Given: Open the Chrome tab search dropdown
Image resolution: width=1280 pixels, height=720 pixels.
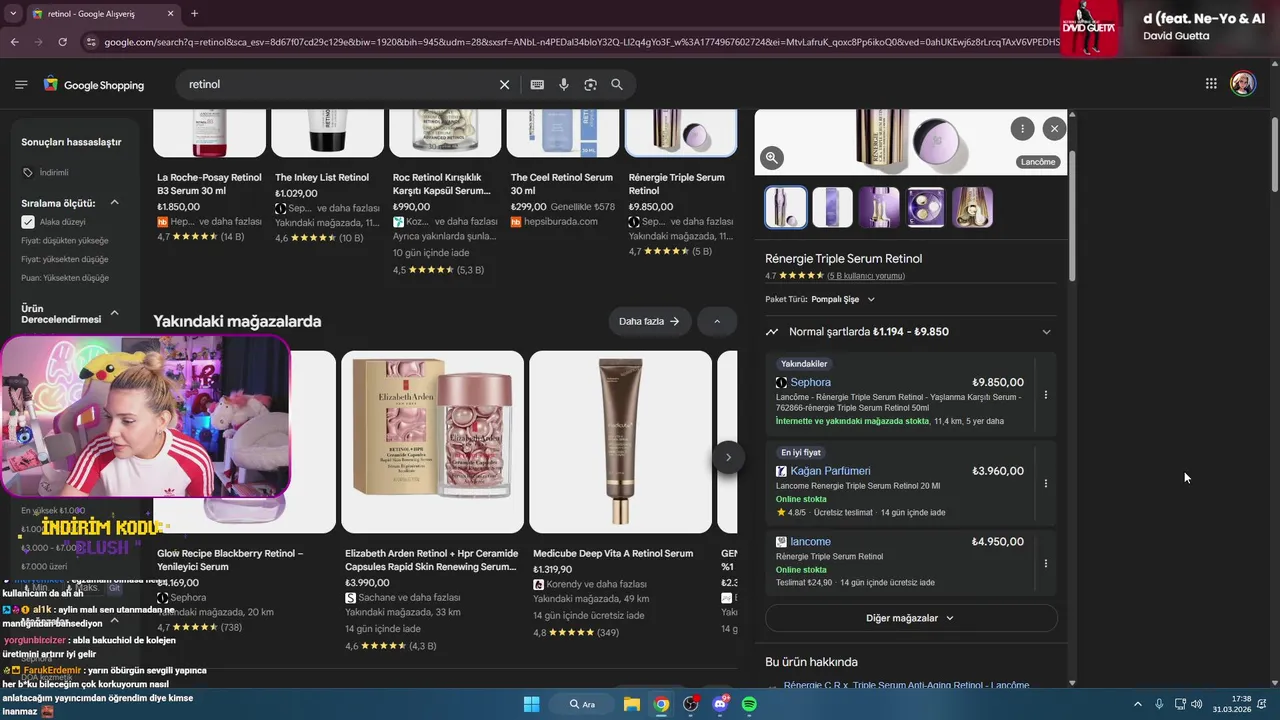Looking at the screenshot, I should (13, 14).
